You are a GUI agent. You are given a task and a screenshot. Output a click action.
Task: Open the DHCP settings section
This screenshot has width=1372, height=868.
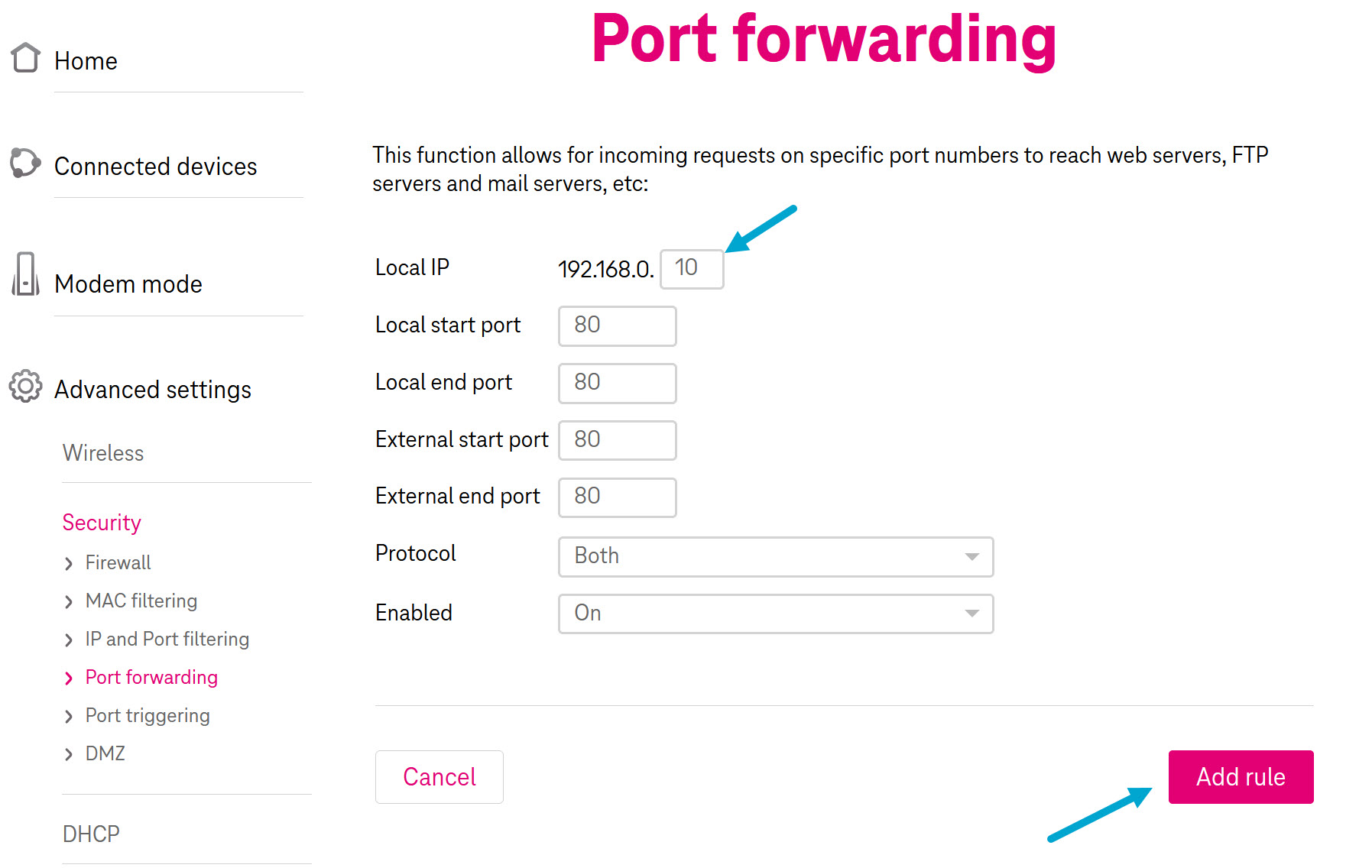(x=90, y=834)
